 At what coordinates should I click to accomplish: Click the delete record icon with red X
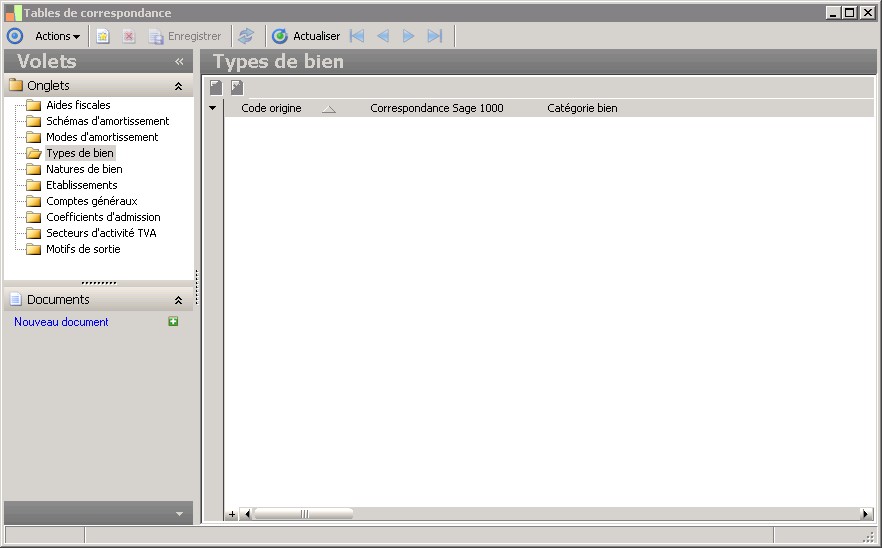pos(129,36)
